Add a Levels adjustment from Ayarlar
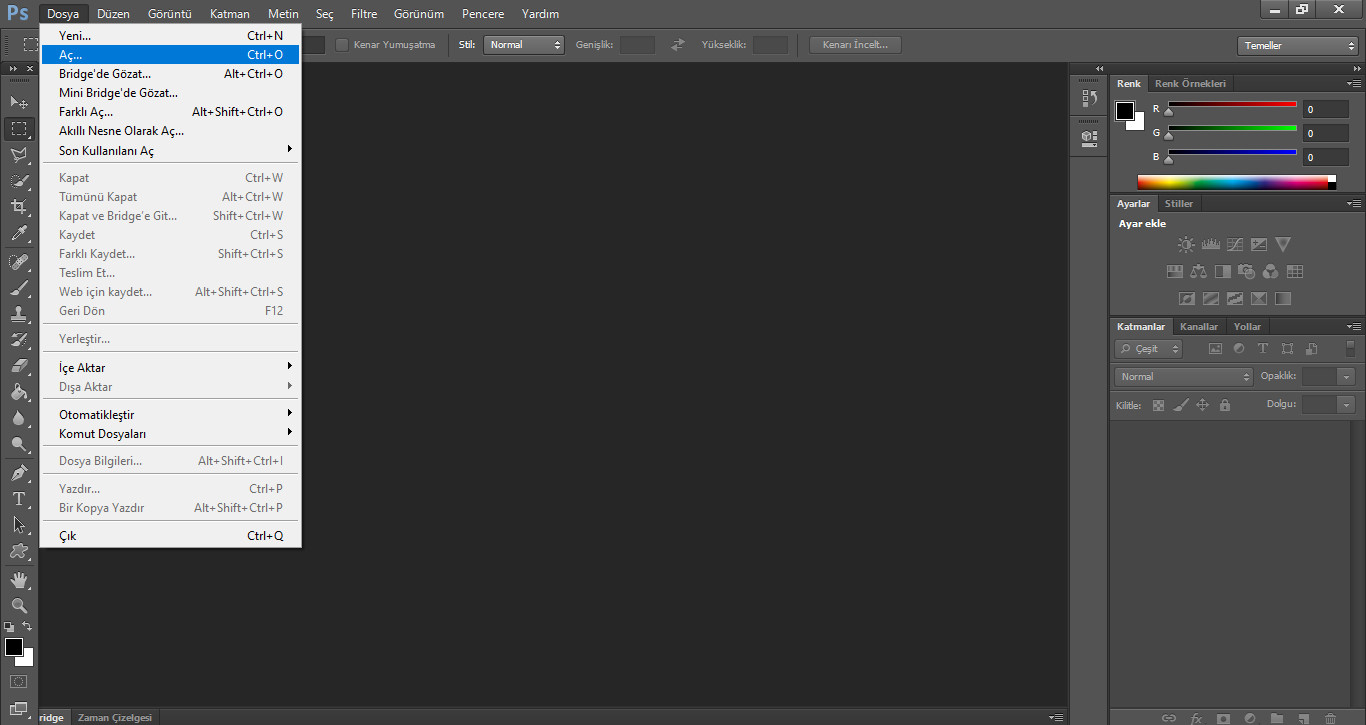 pos(1210,244)
